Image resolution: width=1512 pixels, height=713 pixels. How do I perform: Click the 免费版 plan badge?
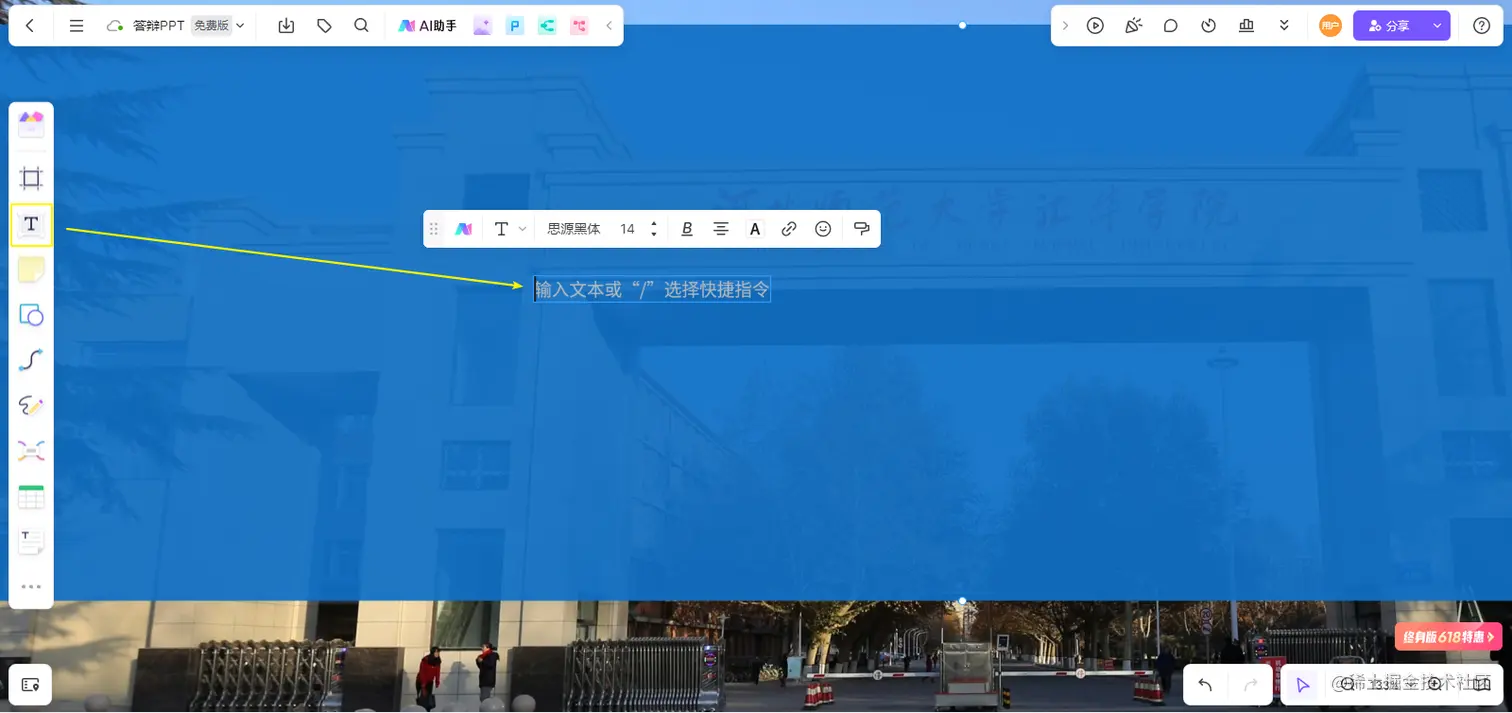pyautogui.click(x=211, y=26)
